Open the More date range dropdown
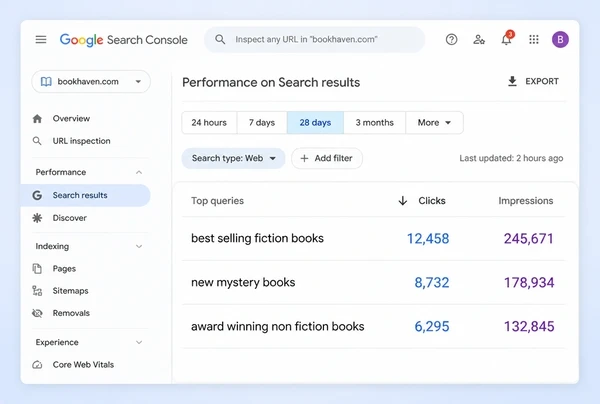The height and width of the screenshot is (404, 600). [x=434, y=122]
